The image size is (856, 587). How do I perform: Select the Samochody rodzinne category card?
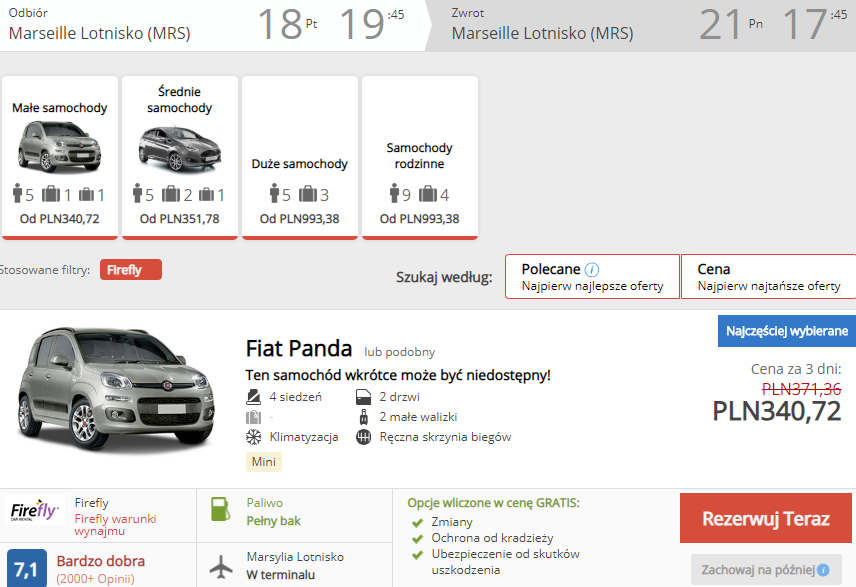tap(420, 157)
